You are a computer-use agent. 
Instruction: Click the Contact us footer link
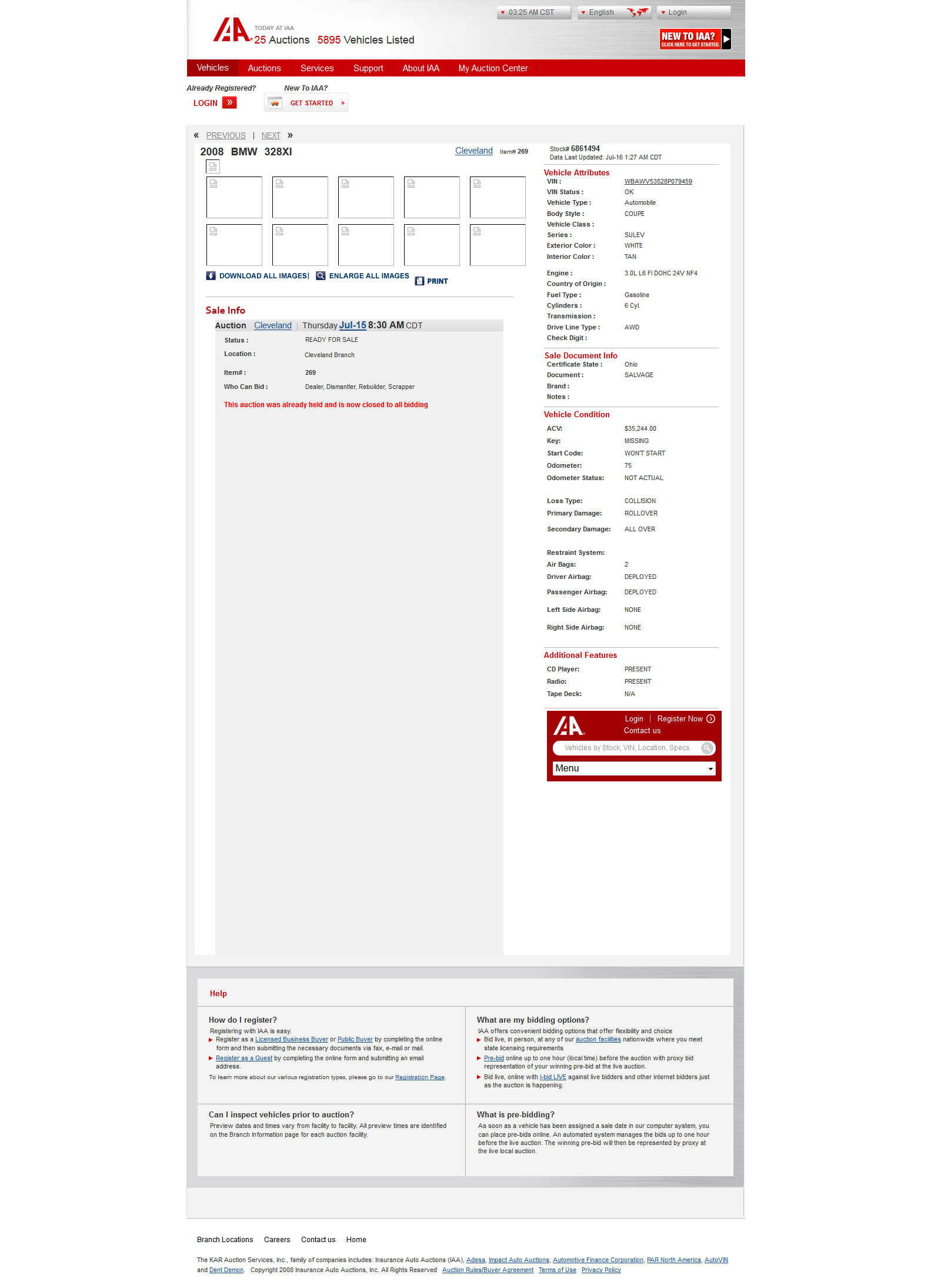318,1240
